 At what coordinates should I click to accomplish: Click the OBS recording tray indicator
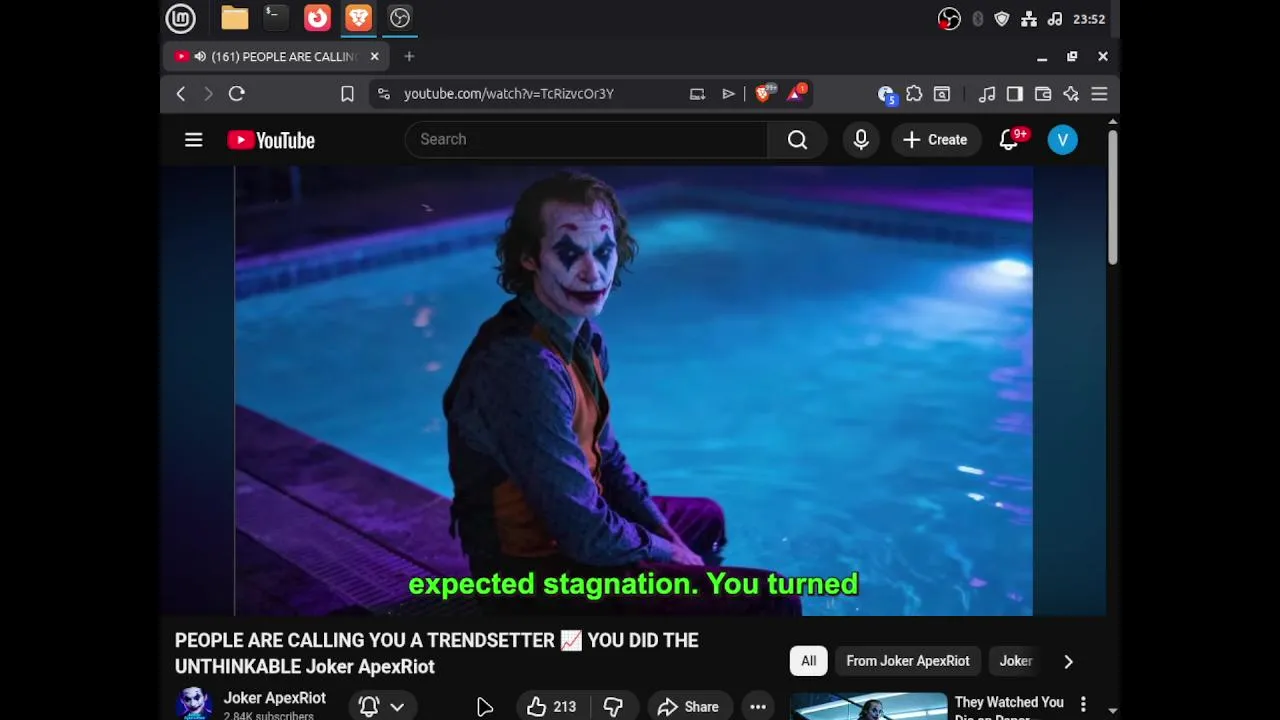[x=949, y=19]
